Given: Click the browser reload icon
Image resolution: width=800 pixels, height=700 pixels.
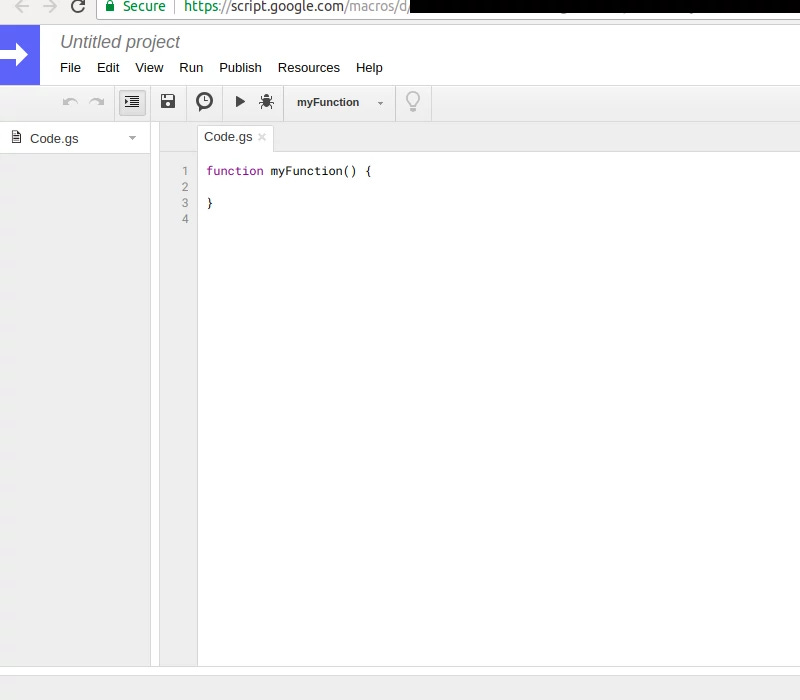Looking at the screenshot, I should 76,8.
